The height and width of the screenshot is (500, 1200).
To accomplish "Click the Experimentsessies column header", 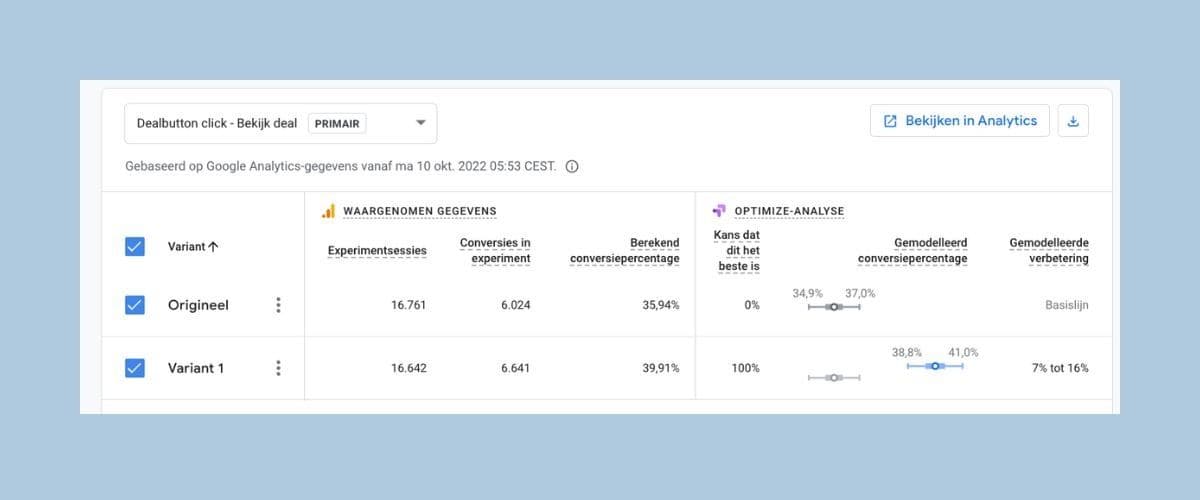I will click(377, 250).
